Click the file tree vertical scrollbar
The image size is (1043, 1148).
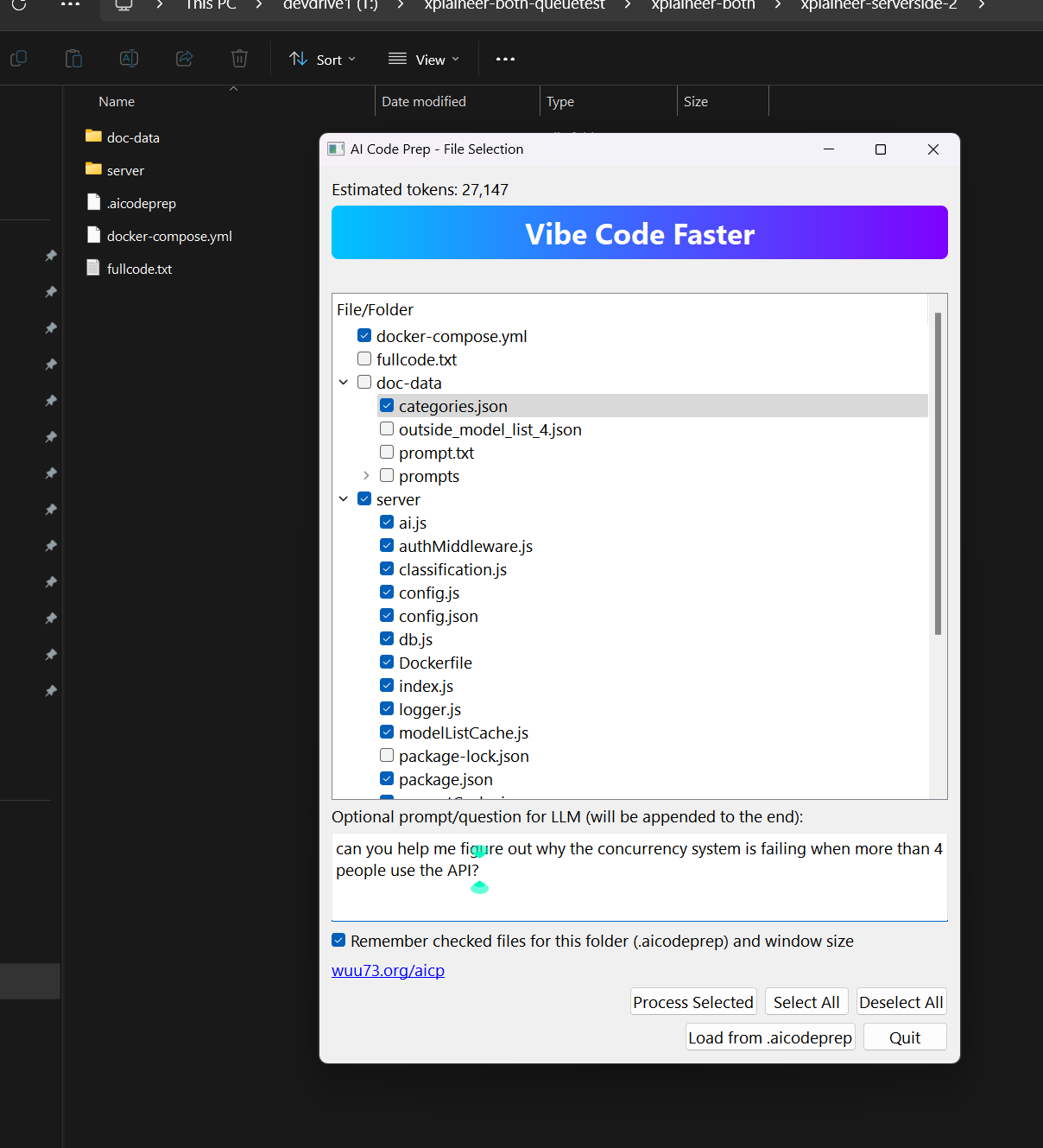938,473
